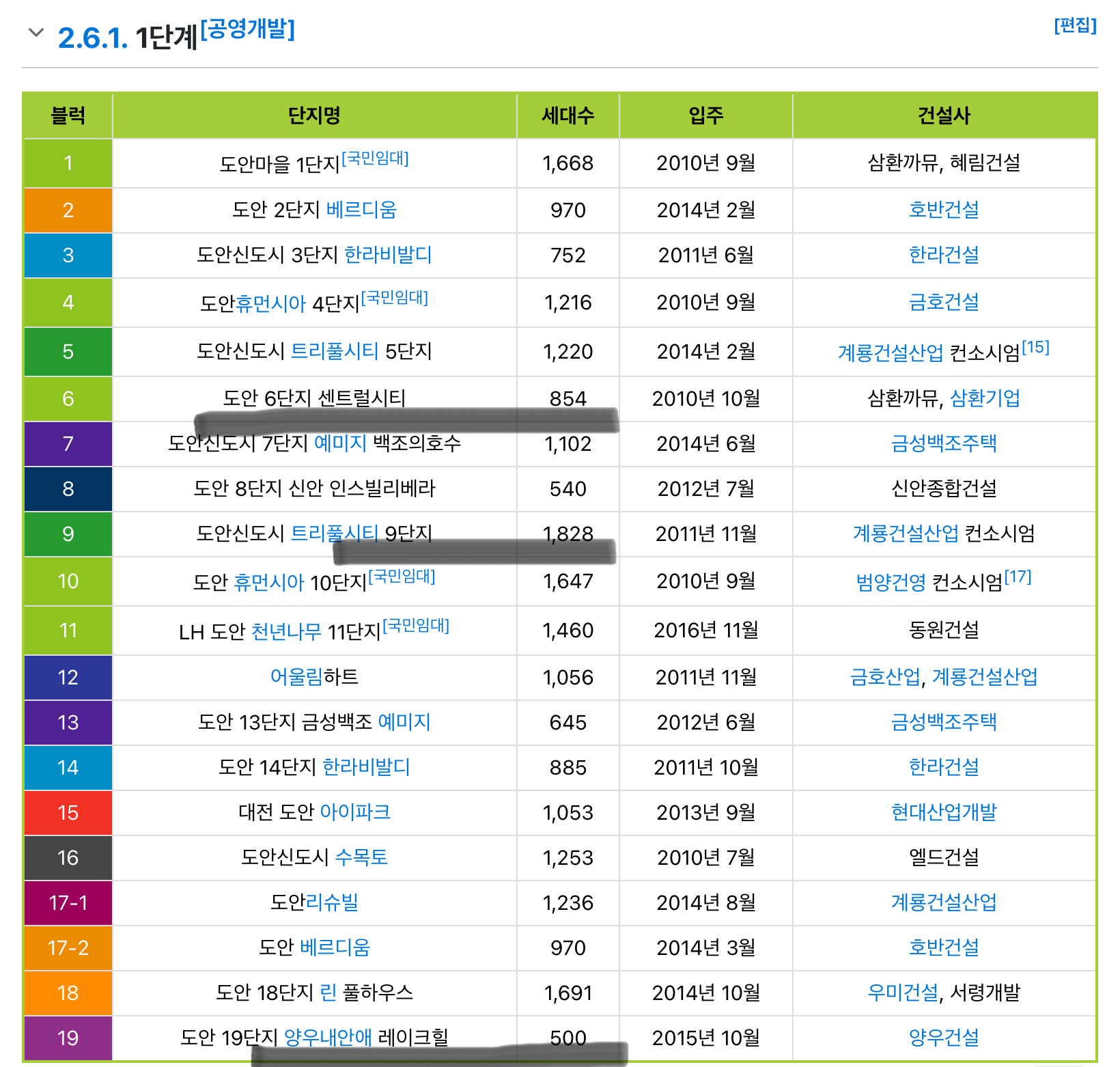
Task: Click the 편집 edit link
Action: click(1075, 25)
